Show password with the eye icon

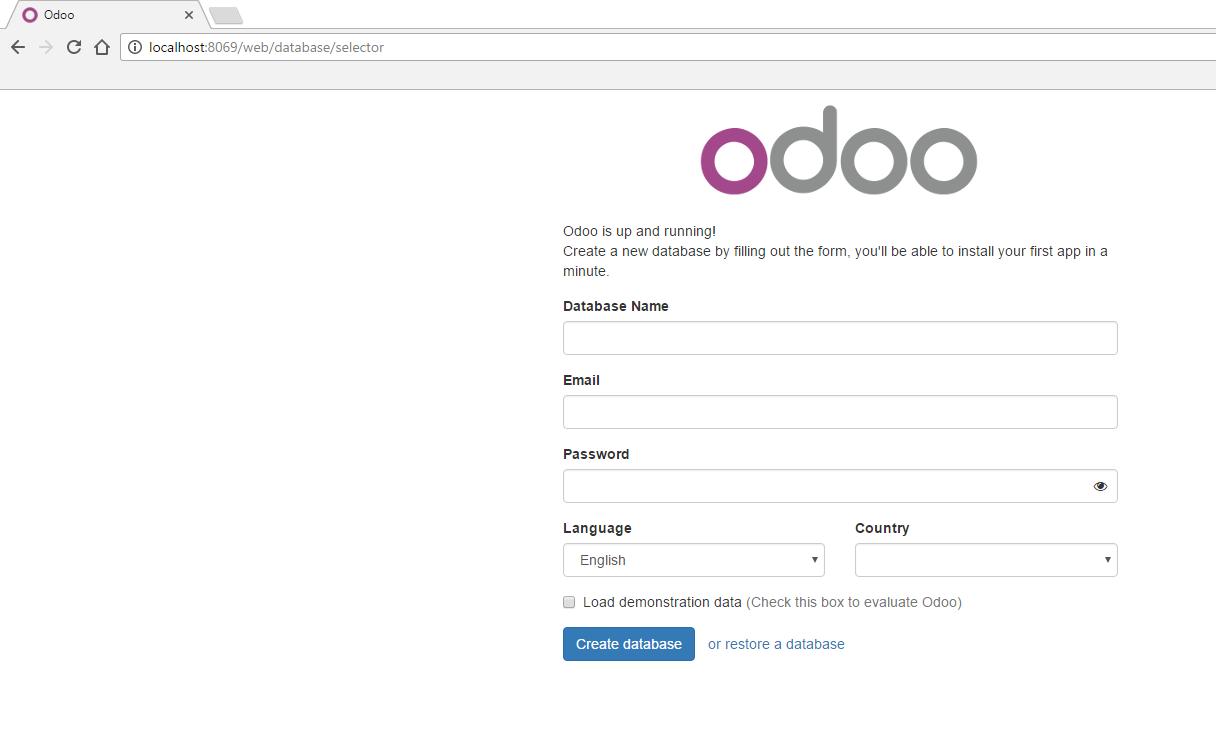[x=1100, y=486]
